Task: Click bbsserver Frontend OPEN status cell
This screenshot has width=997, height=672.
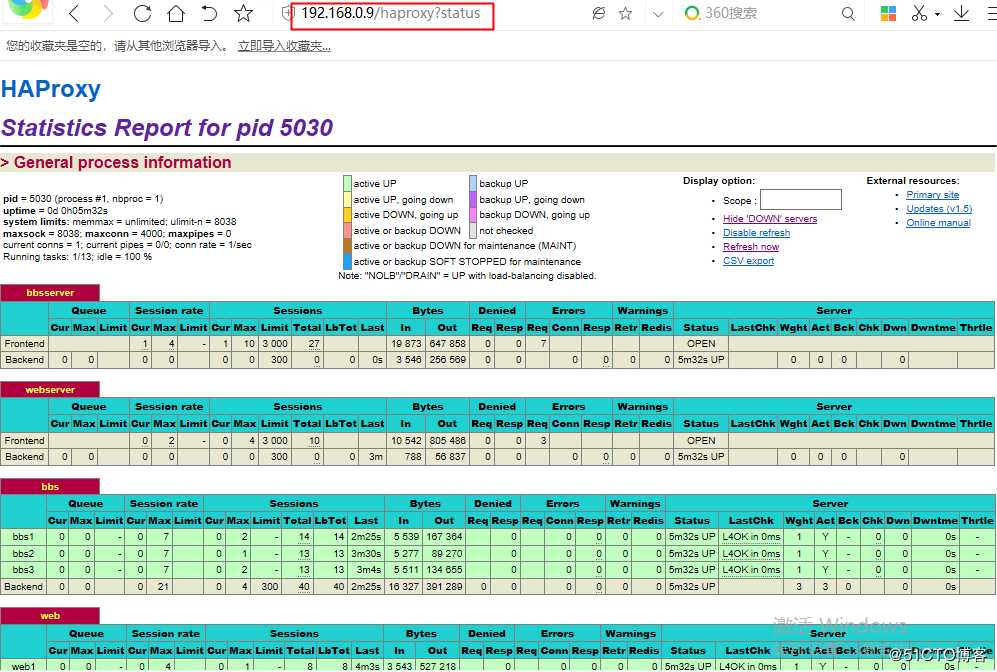Action: point(701,343)
